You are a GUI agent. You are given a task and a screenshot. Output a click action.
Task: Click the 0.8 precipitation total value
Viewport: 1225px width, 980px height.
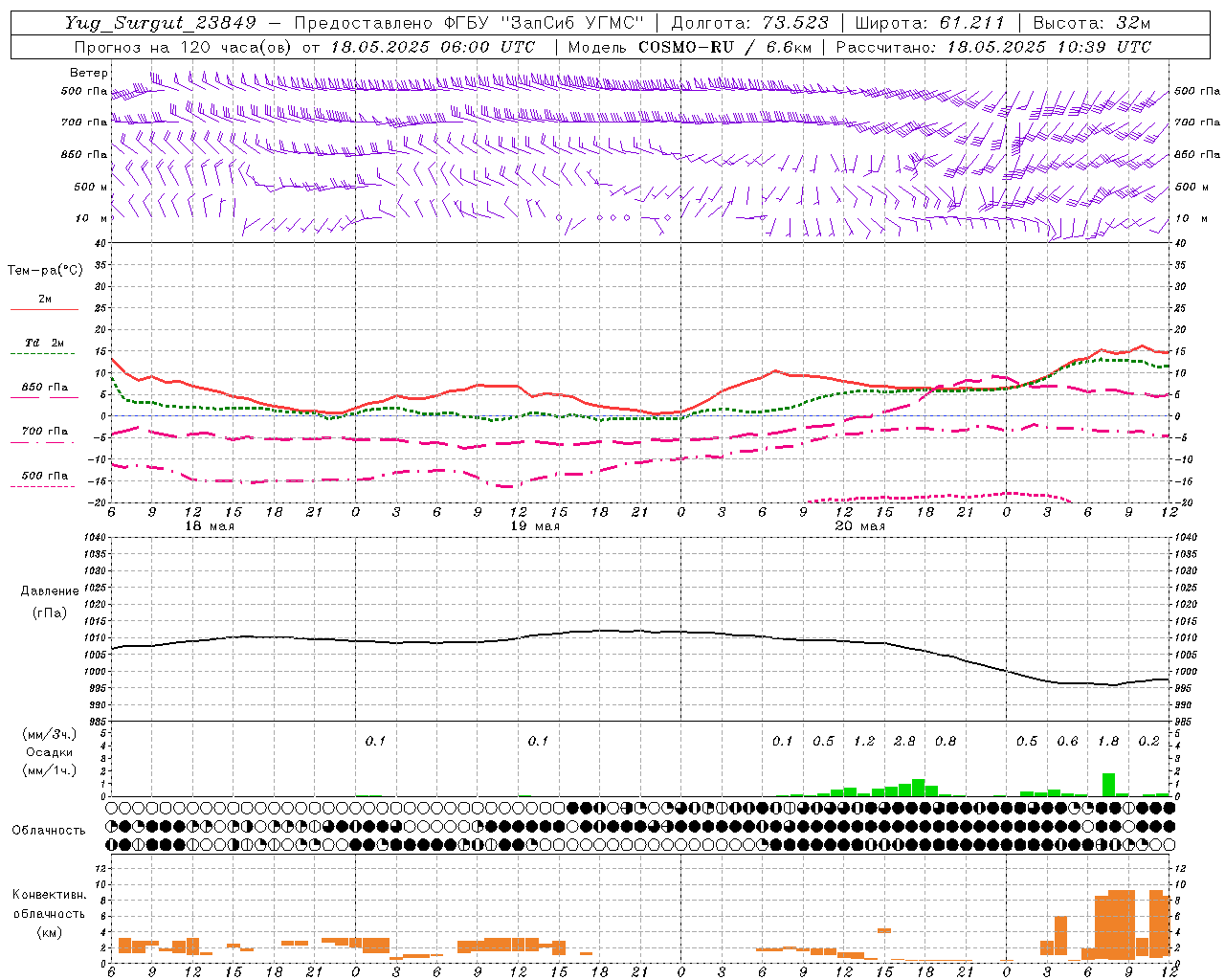pyautogui.click(x=946, y=741)
